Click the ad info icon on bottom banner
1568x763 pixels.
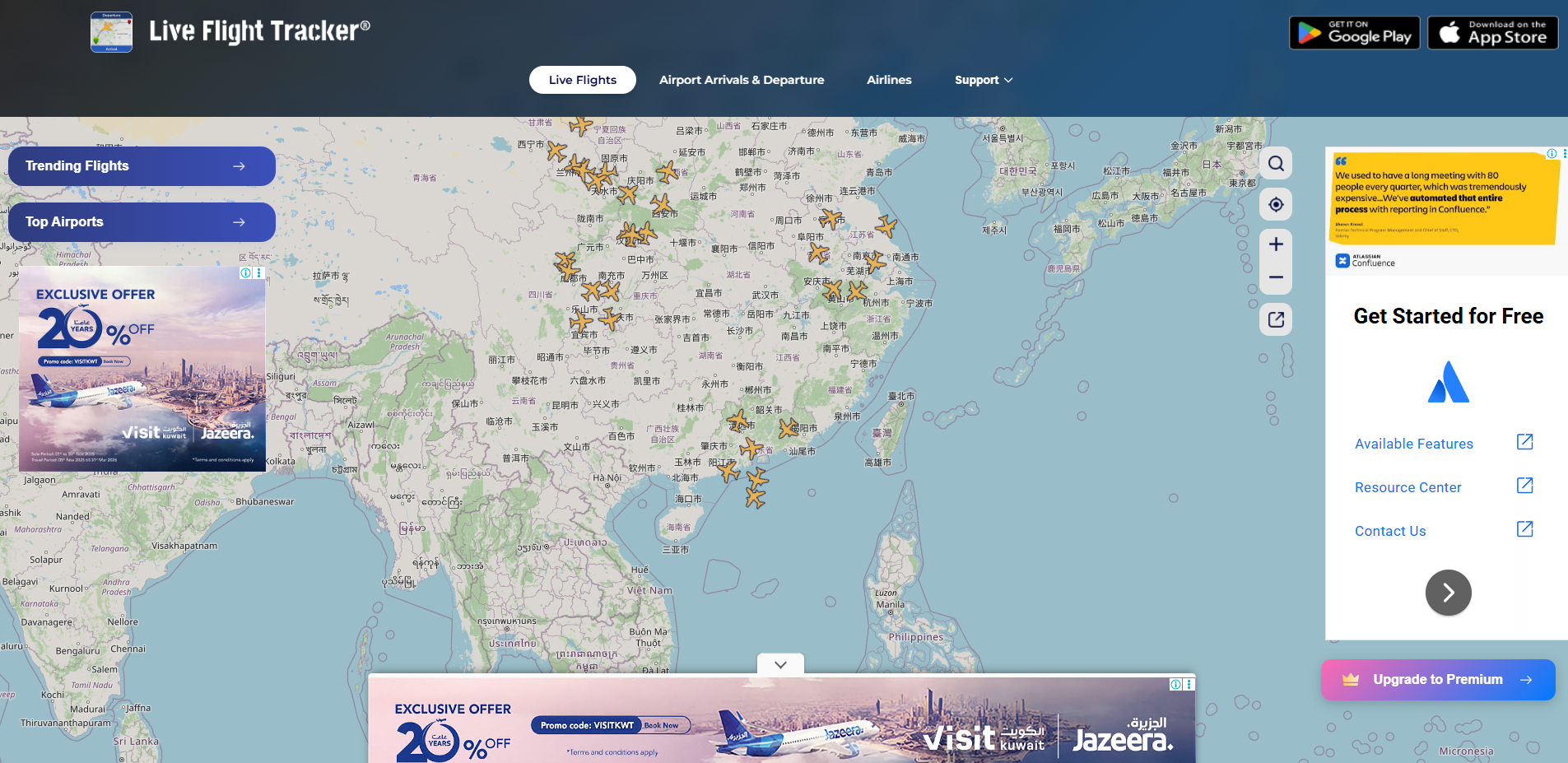1175,685
